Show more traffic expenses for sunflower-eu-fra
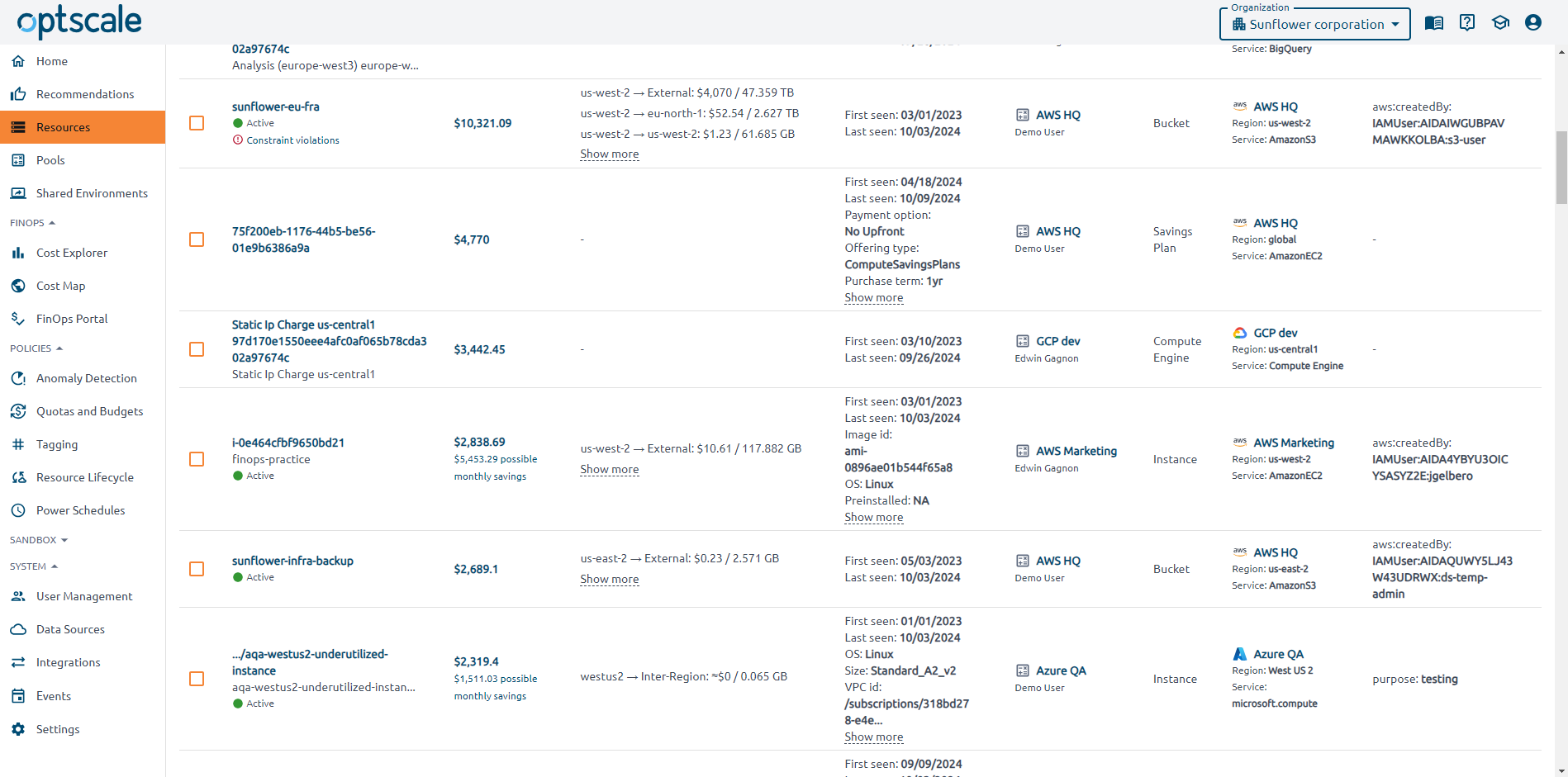Image resolution: width=1568 pixels, height=777 pixels. pos(610,154)
